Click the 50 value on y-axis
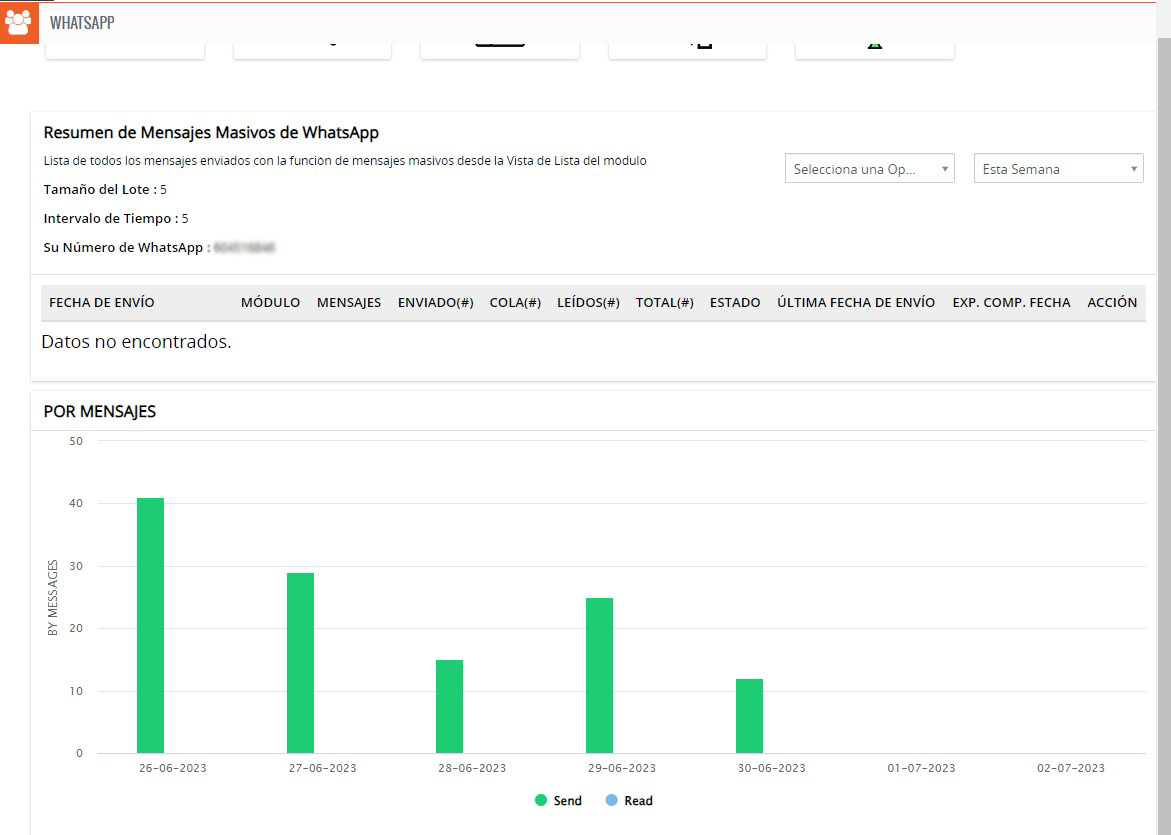Viewport: 1171px width, 835px height. 76,441
